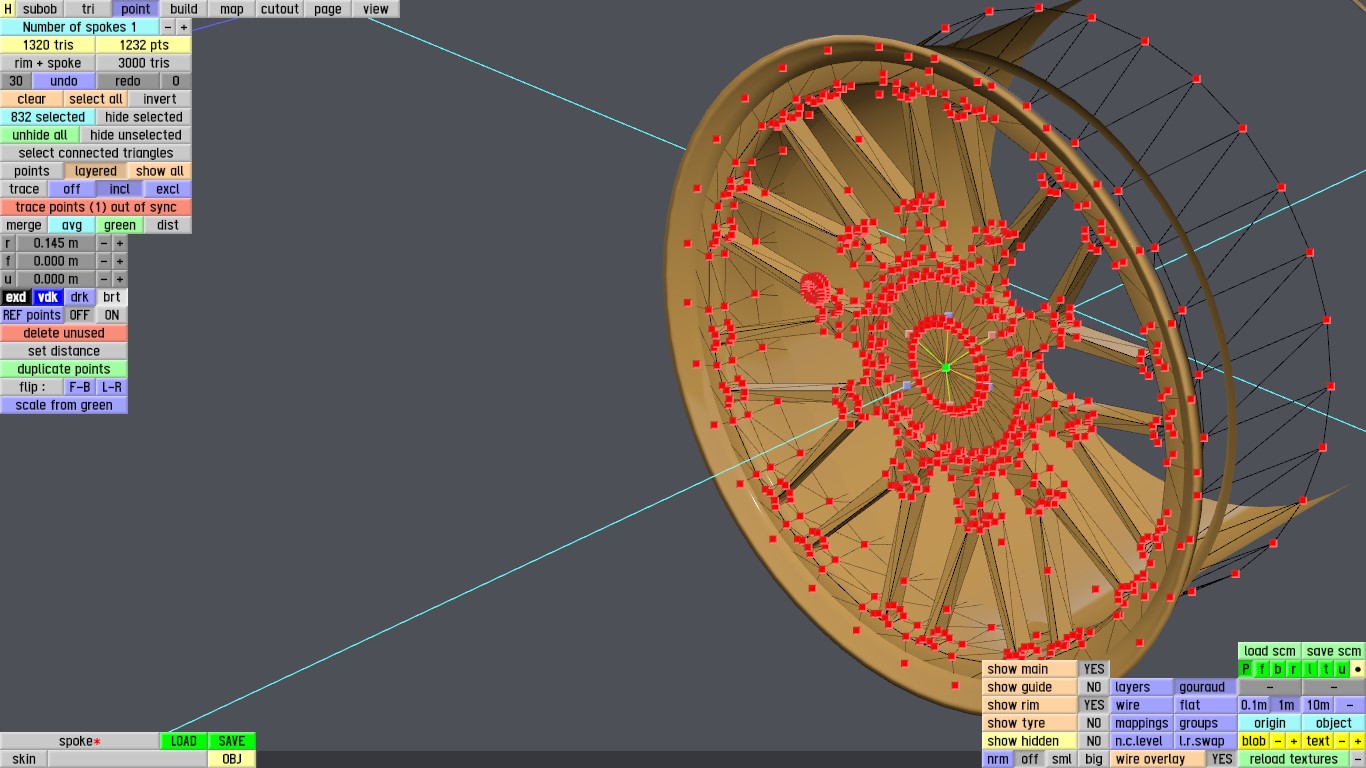Image resolution: width=1366 pixels, height=768 pixels.
Task: Click delete unused
Action: [64, 333]
